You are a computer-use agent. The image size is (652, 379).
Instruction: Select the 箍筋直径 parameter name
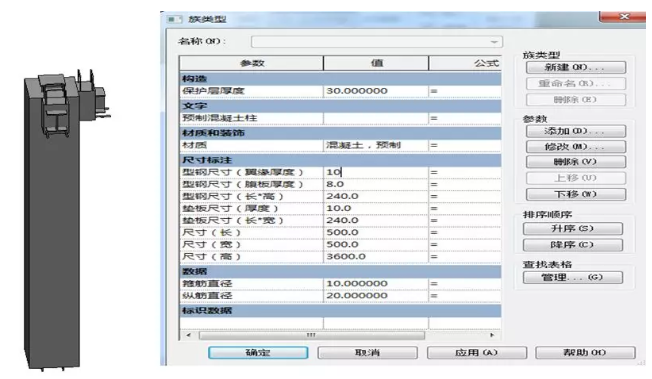(x=207, y=284)
